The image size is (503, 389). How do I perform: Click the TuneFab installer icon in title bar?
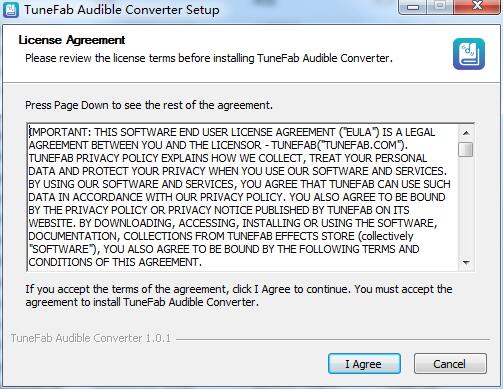(11, 9)
